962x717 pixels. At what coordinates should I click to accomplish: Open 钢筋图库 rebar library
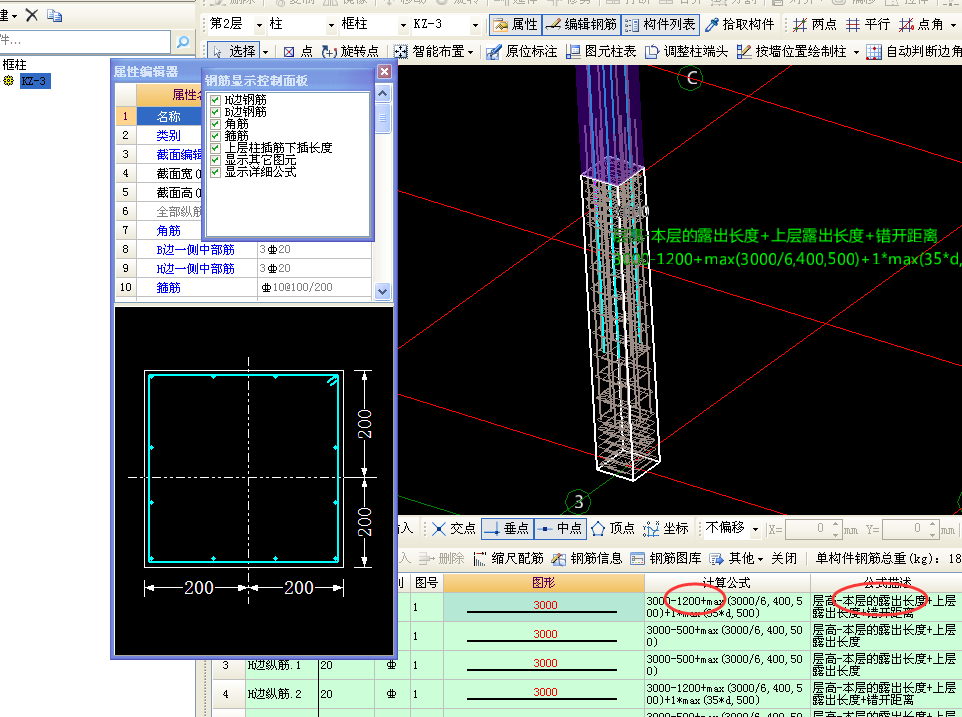click(x=666, y=559)
